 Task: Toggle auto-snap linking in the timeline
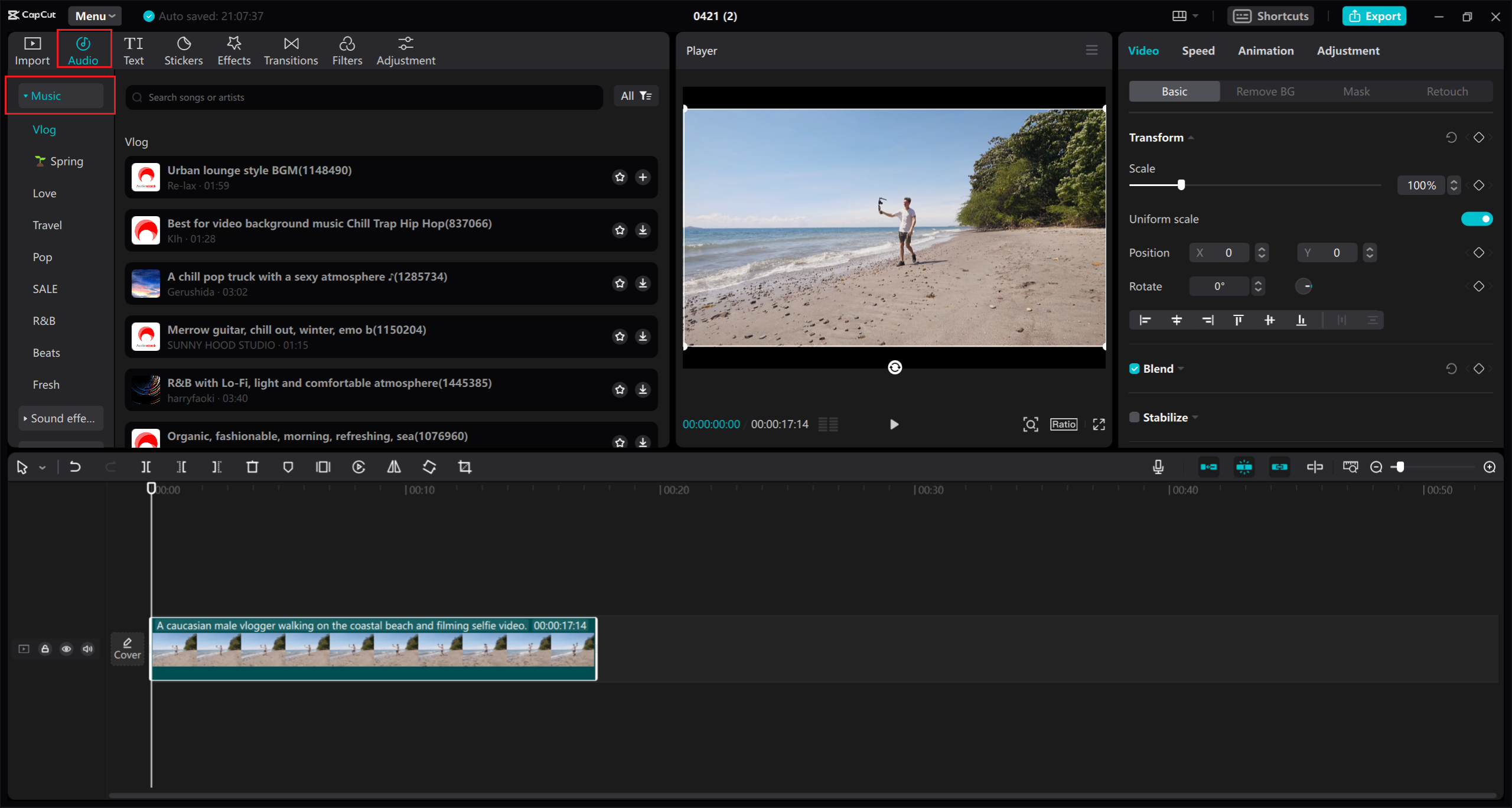(1244, 467)
